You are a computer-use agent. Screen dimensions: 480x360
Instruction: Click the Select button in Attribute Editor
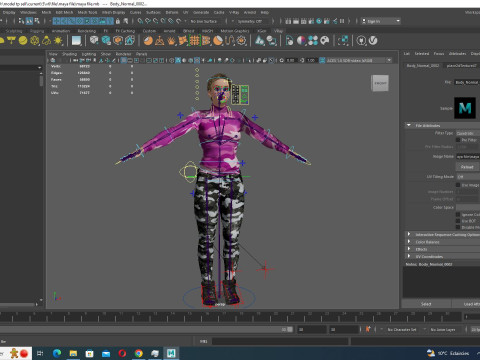tap(426, 304)
